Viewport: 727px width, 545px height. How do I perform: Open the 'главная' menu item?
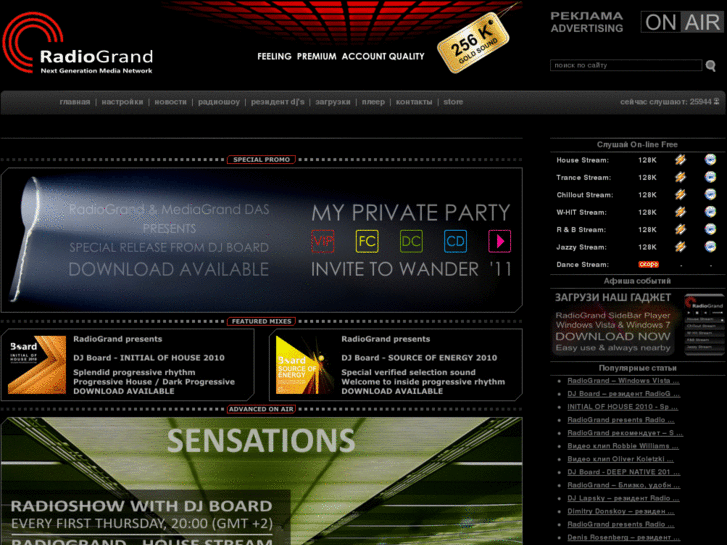point(75,102)
